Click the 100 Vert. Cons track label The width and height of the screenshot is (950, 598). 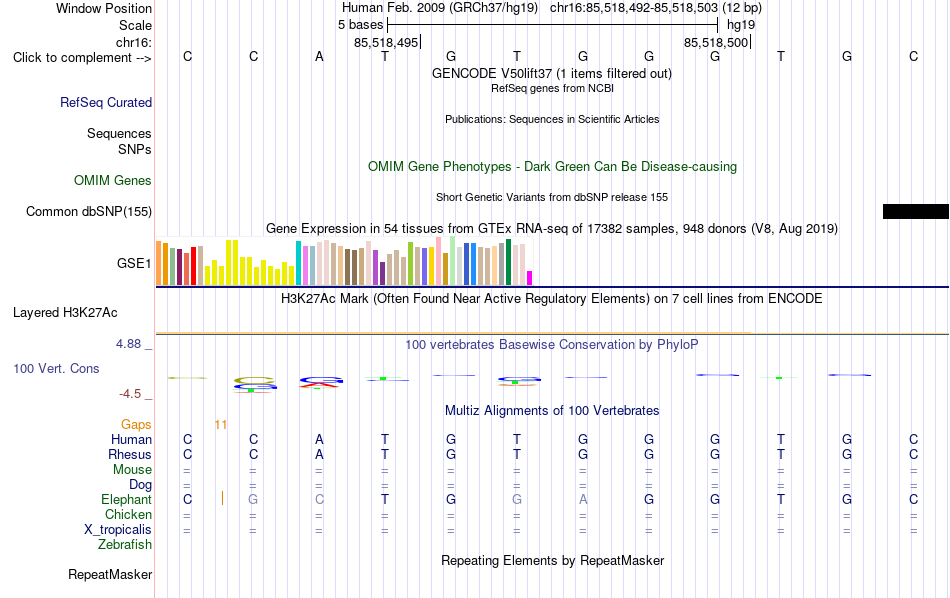pyautogui.click(x=56, y=368)
